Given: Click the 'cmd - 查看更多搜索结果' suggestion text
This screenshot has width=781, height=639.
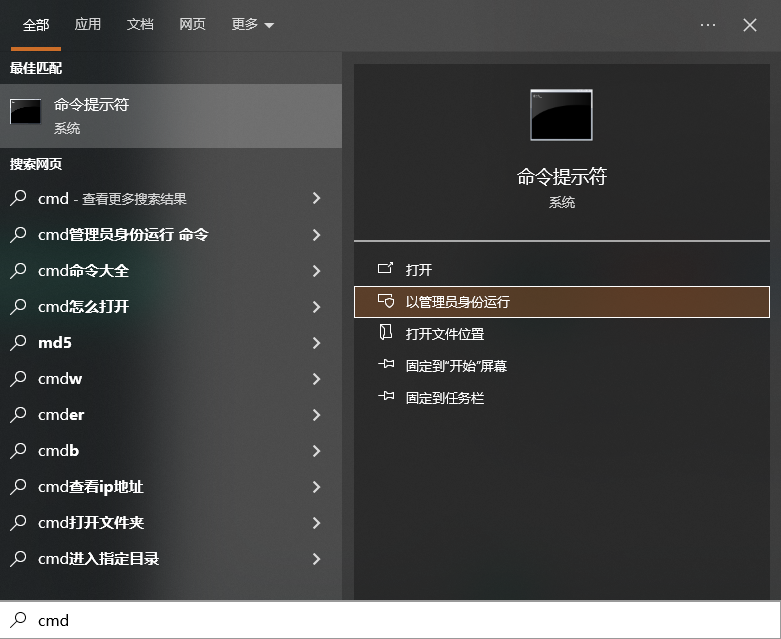Looking at the screenshot, I should [112, 199].
